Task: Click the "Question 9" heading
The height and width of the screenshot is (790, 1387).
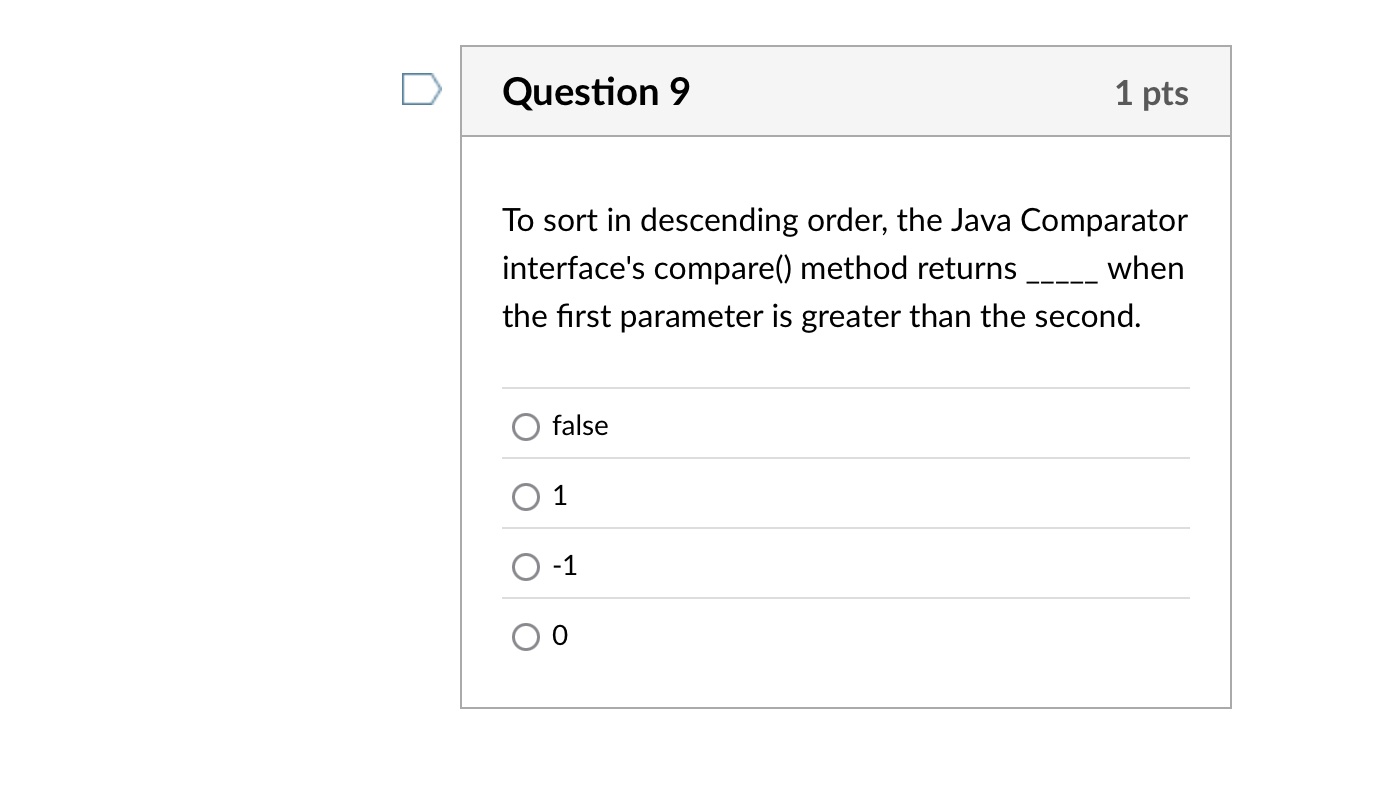Action: coord(596,91)
